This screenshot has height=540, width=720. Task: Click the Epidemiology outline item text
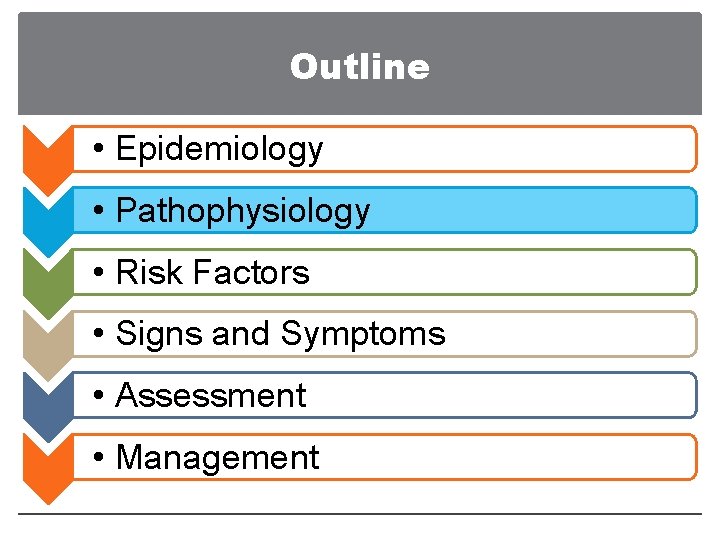point(219,149)
